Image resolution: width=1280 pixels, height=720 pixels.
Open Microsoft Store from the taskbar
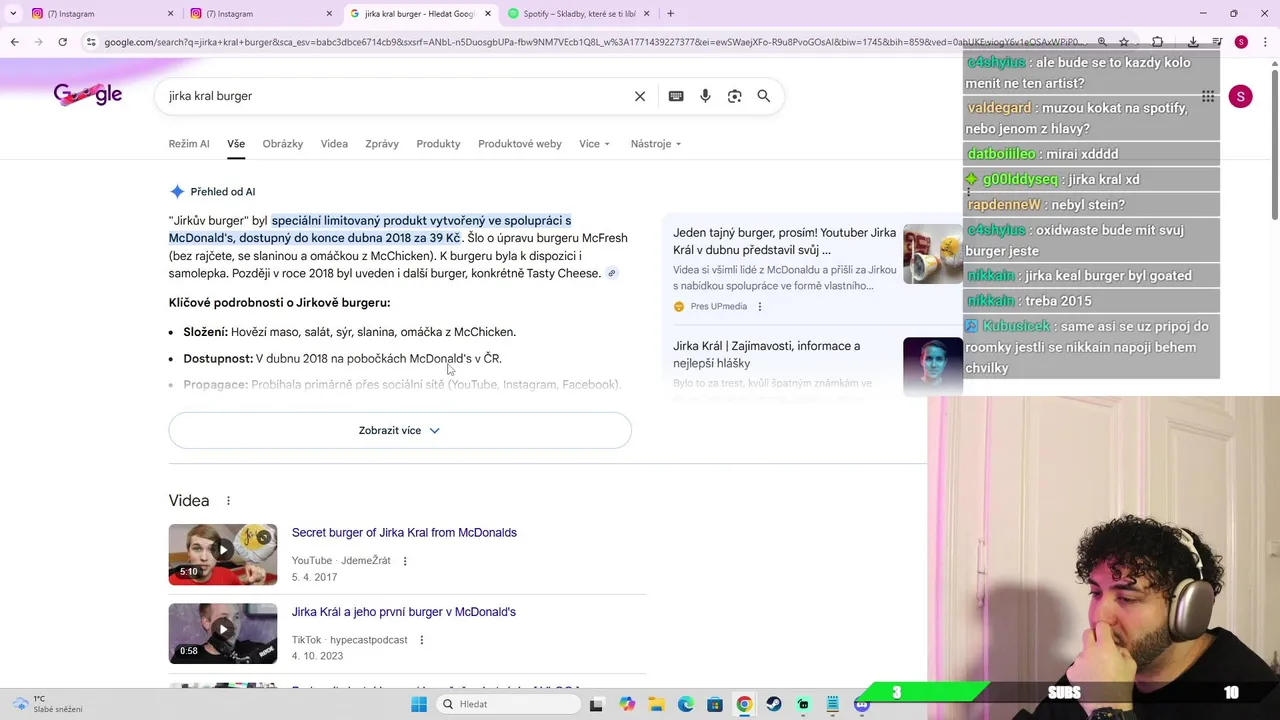pos(715,704)
